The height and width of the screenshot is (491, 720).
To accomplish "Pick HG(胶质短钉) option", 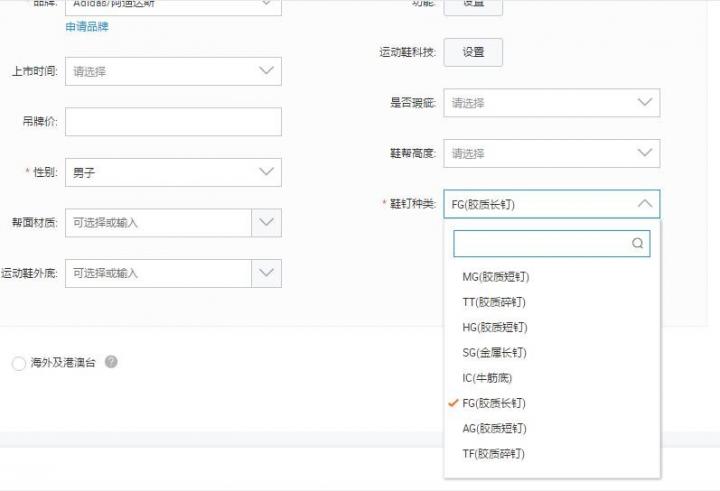I will pyautogui.click(x=494, y=327).
